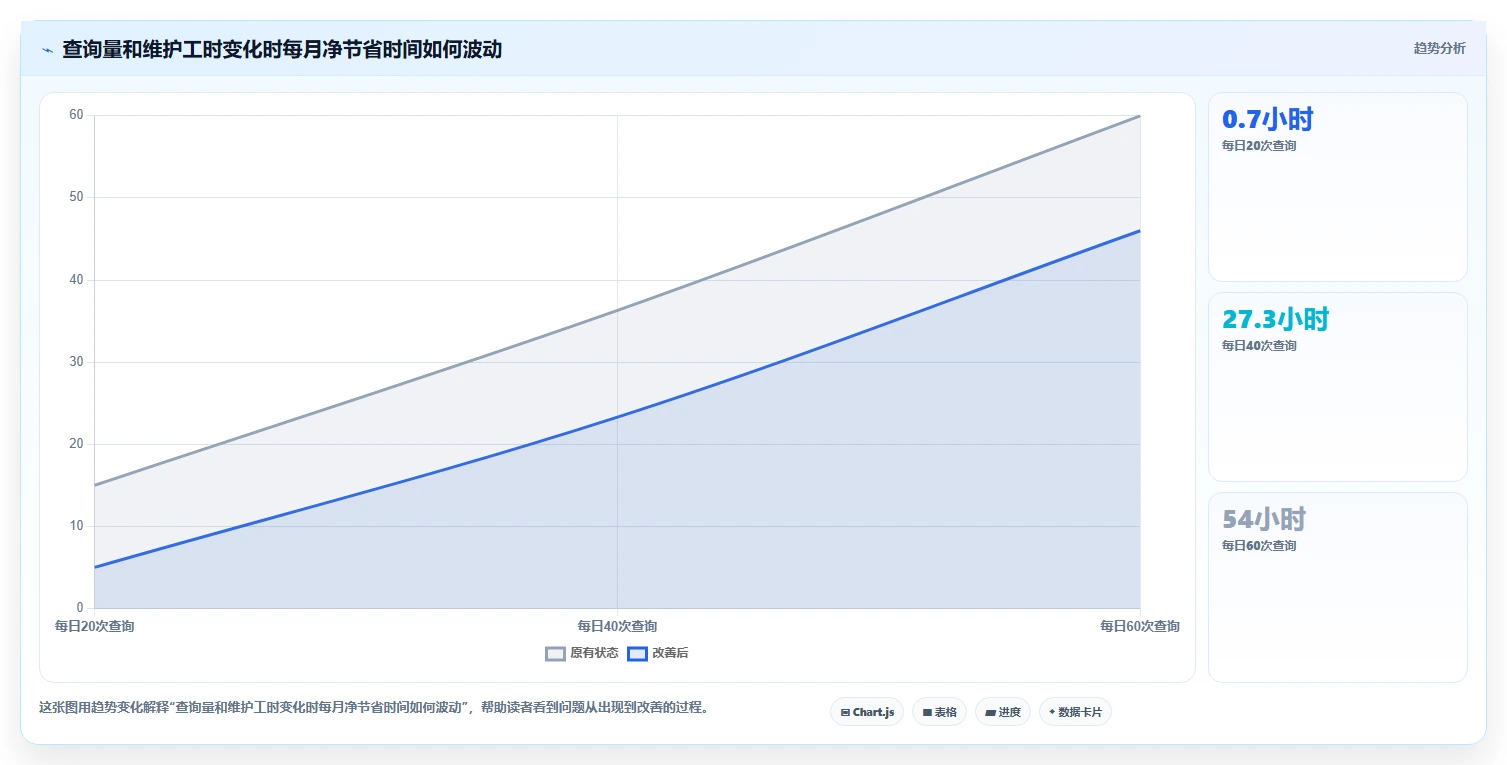This screenshot has width=1507, height=765.
Task: Toggle the 改善后 legend item
Action: tap(658, 654)
